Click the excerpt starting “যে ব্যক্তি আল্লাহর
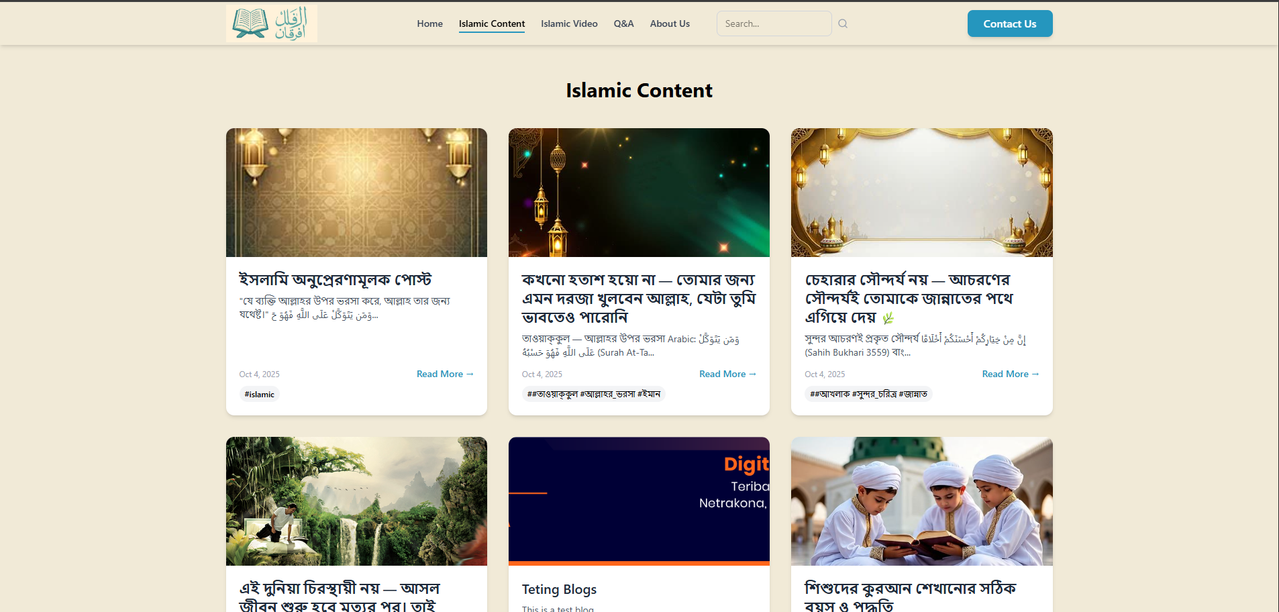 tap(344, 307)
